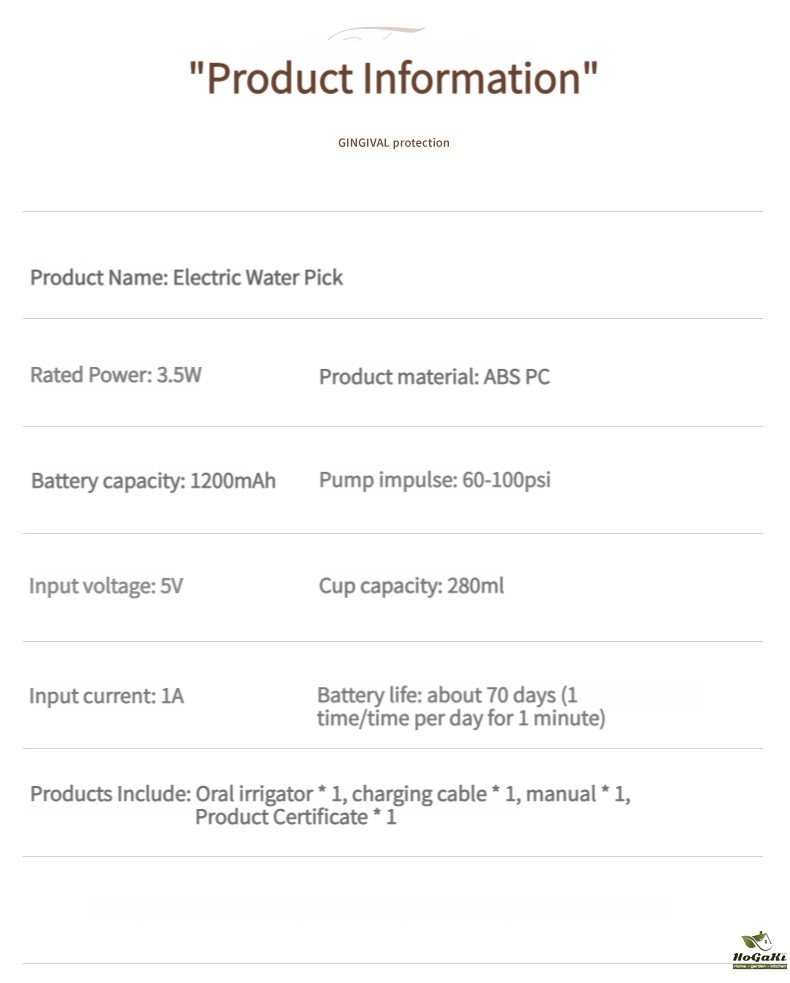Click the Cup capacity: 280ml text

pos(411,586)
